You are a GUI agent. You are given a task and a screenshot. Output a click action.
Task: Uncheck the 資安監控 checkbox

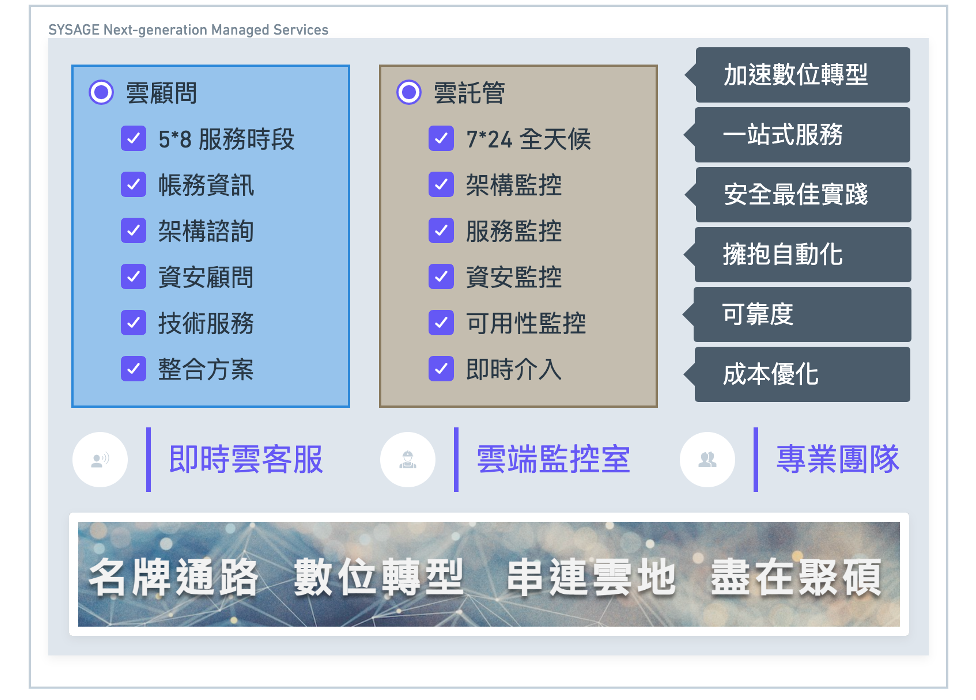tap(441, 277)
